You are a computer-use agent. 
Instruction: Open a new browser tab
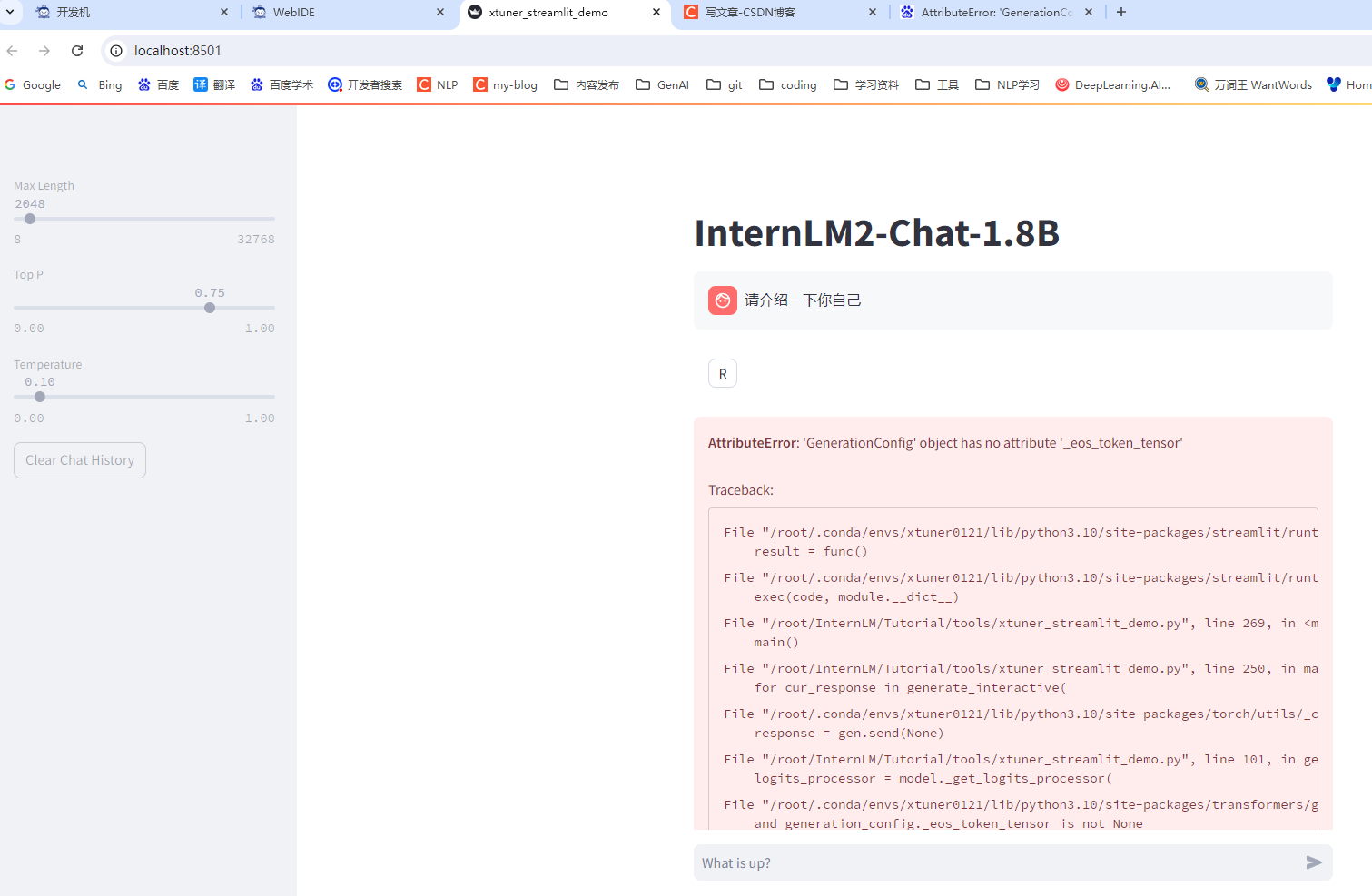point(1121,12)
